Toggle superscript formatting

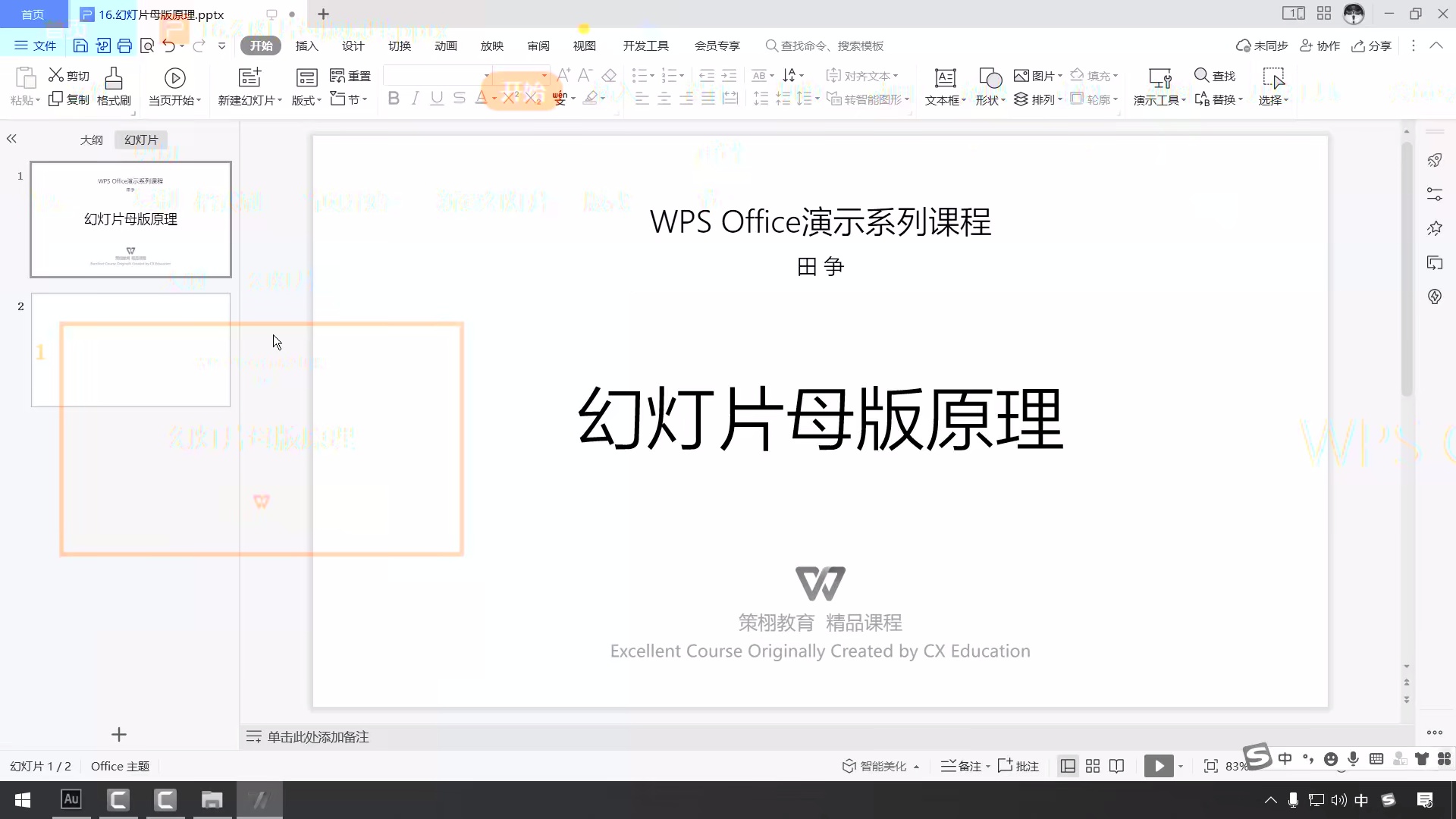pyautogui.click(x=511, y=98)
